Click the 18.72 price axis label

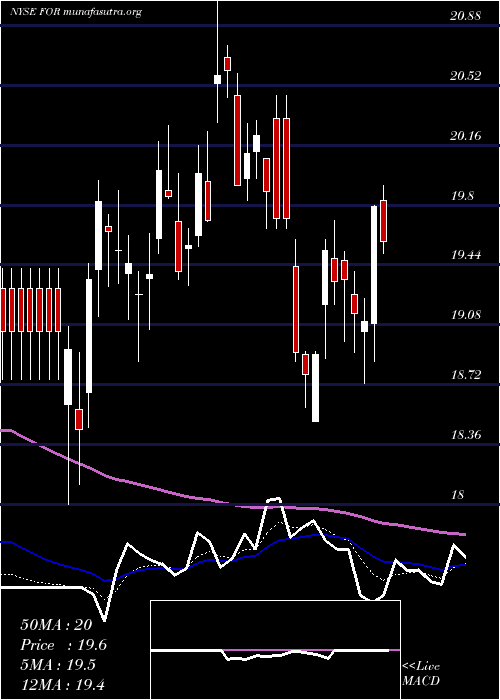pos(465,375)
